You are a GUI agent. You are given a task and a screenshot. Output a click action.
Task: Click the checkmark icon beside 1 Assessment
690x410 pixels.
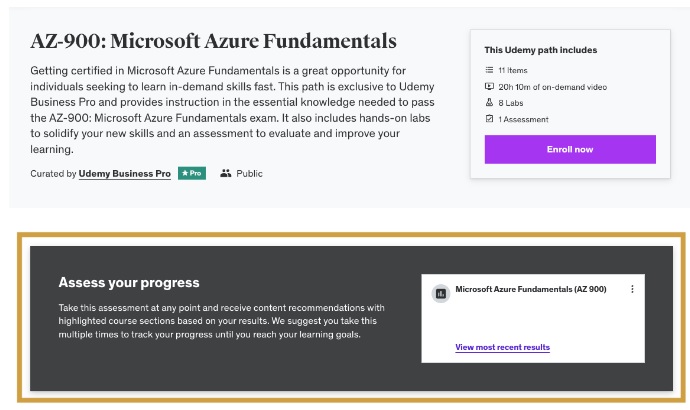pos(489,119)
